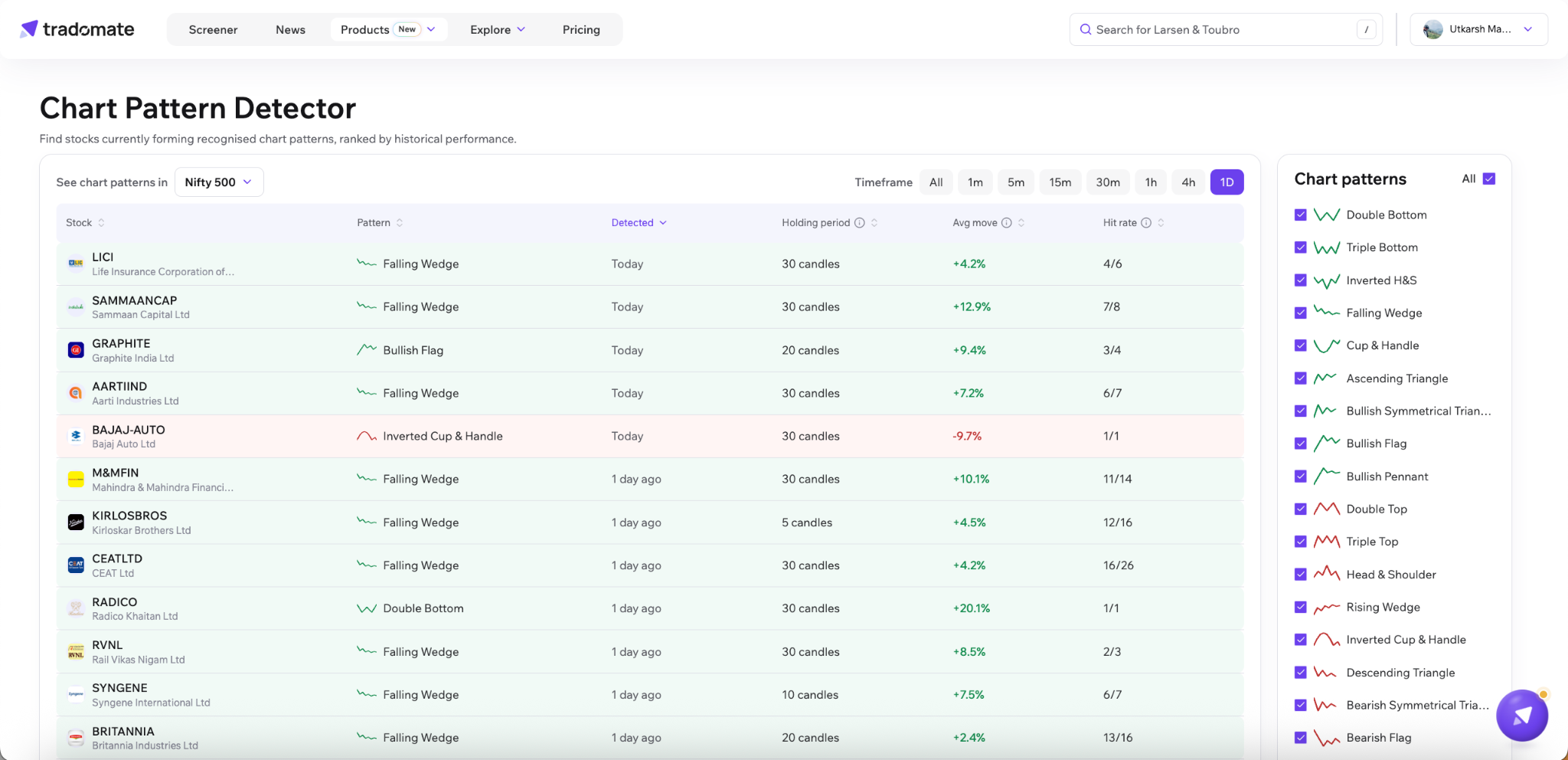Select the 15m timeframe
Image resolution: width=1568 pixels, height=760 pixels.
tap(1060, 182)
